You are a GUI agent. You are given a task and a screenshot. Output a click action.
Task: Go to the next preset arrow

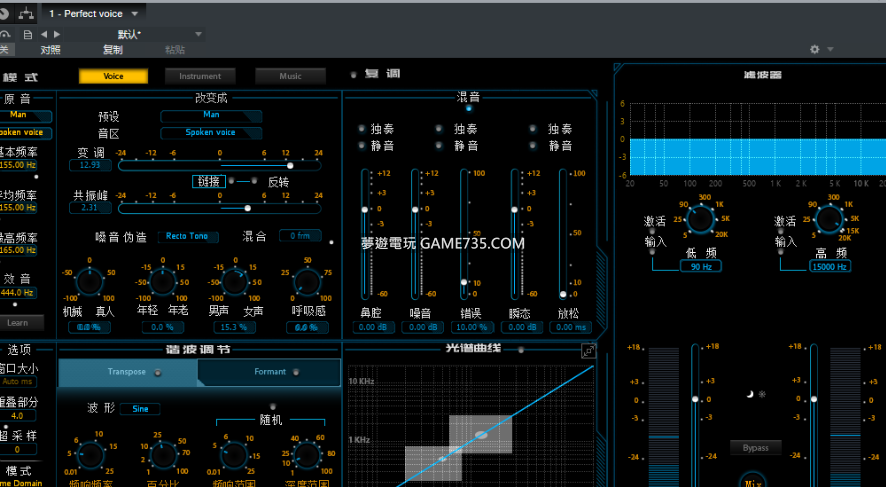pos(56,34)
